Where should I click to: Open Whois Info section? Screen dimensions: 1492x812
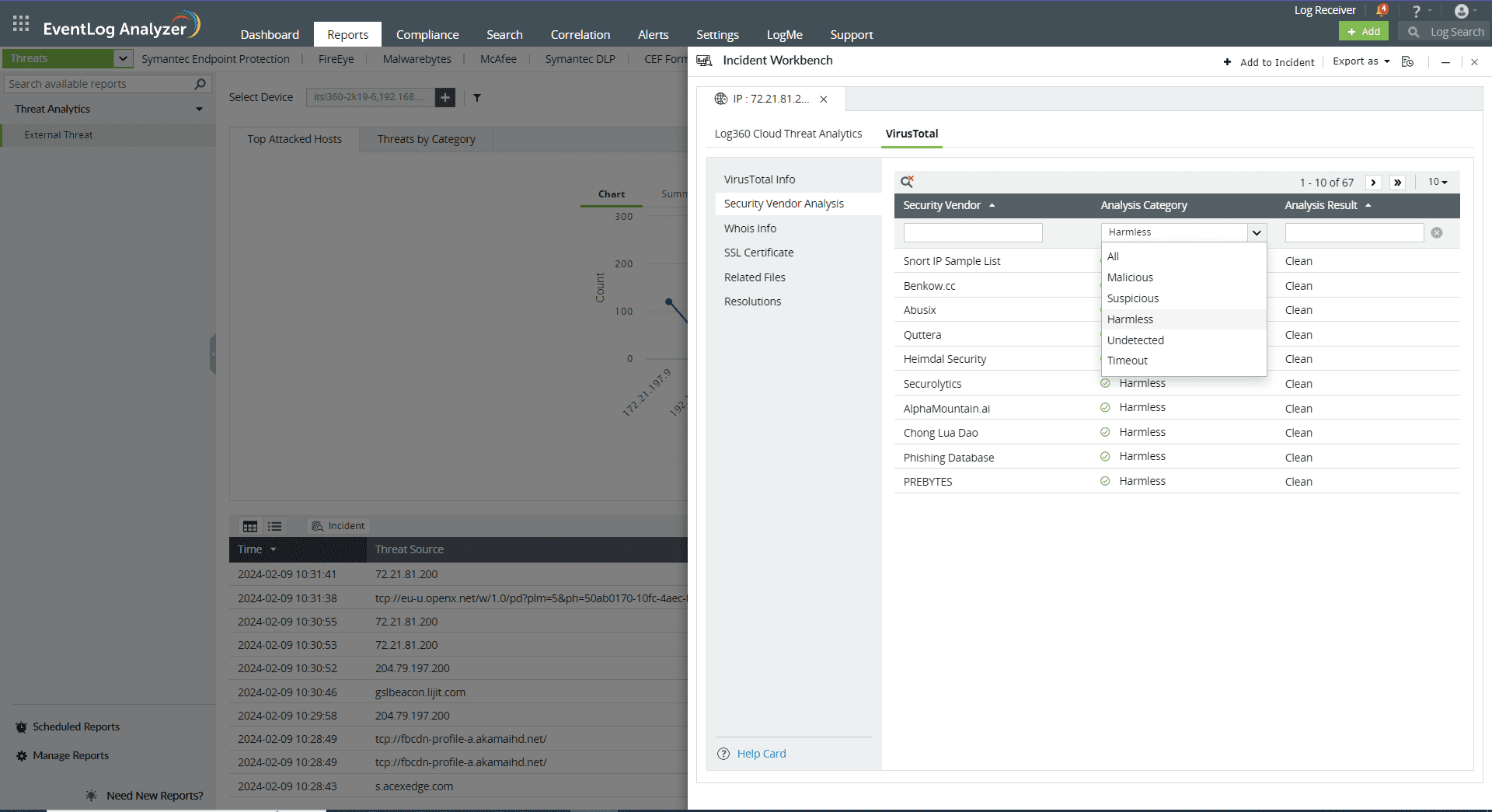750,228
